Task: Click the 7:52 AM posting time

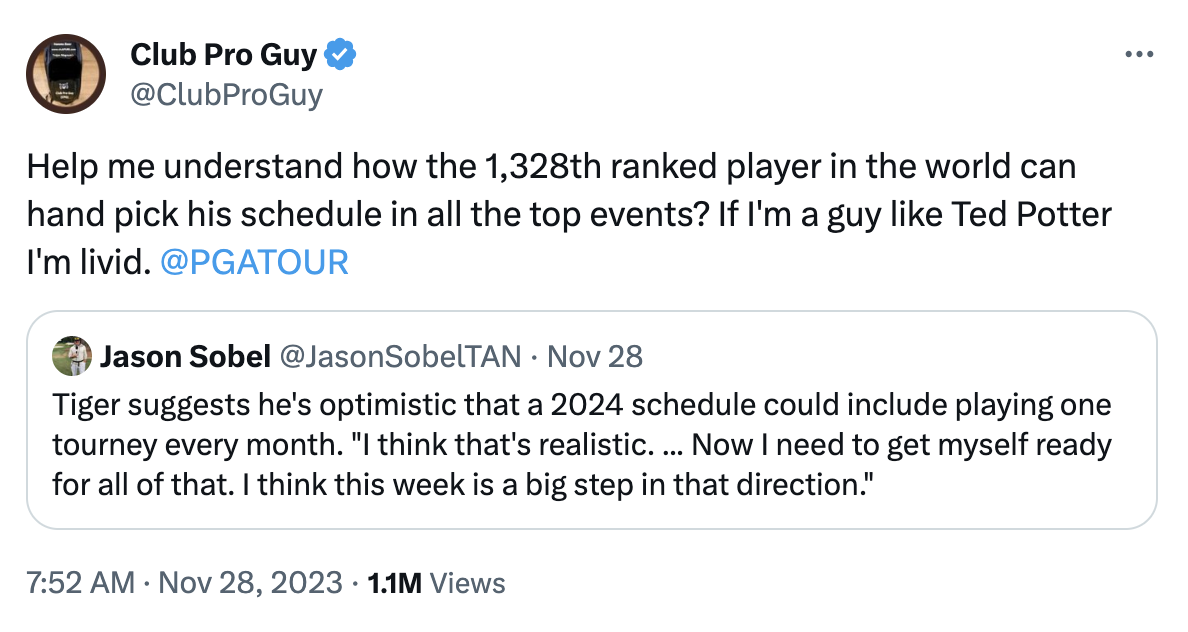Action: pos(80,584)
